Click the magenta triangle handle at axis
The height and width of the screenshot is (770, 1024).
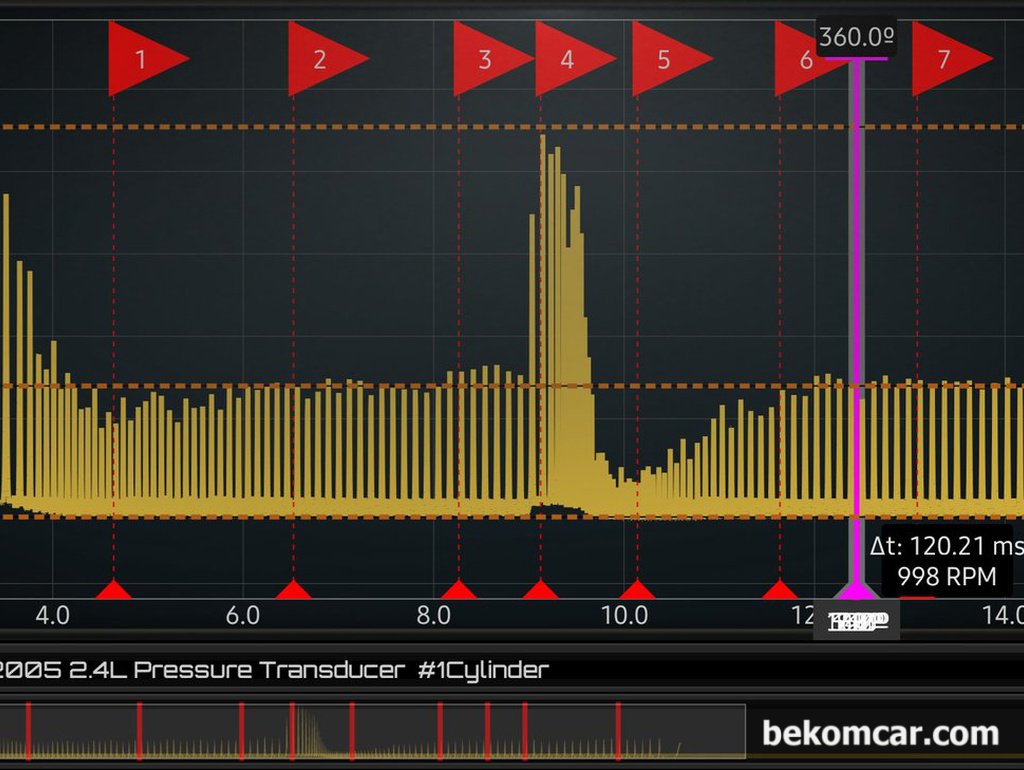coord(856,590)
